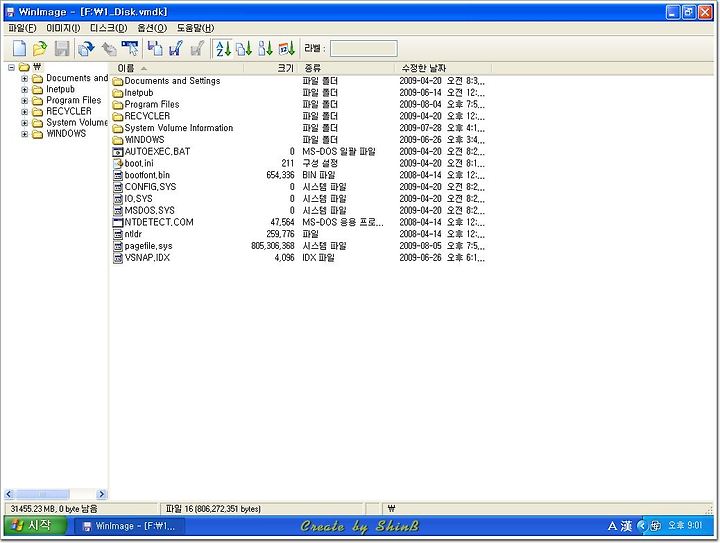Click the pagefile.sys file icon

point(118,246)
